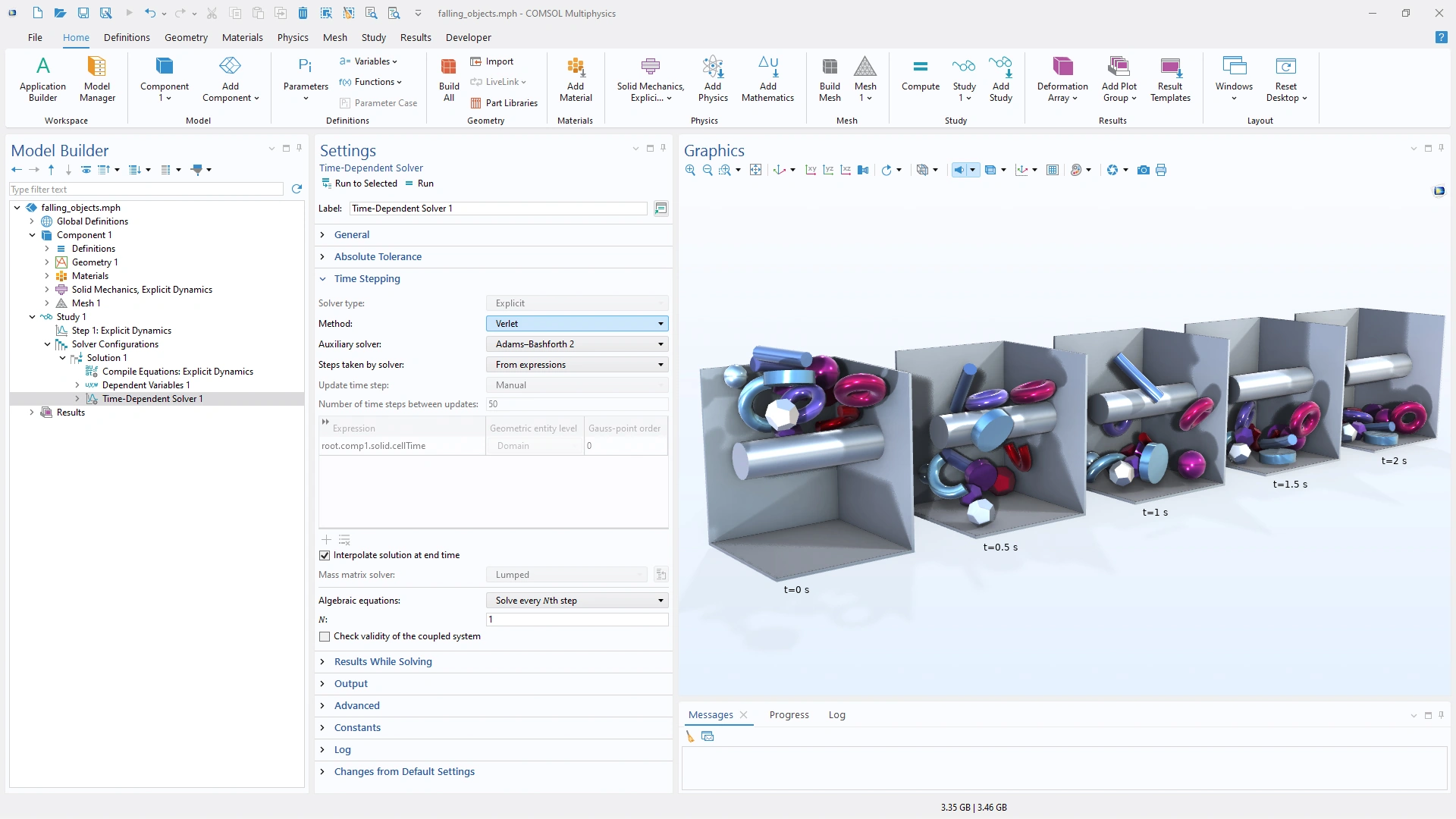Open the Physics ribbon tab

[293, 37]
